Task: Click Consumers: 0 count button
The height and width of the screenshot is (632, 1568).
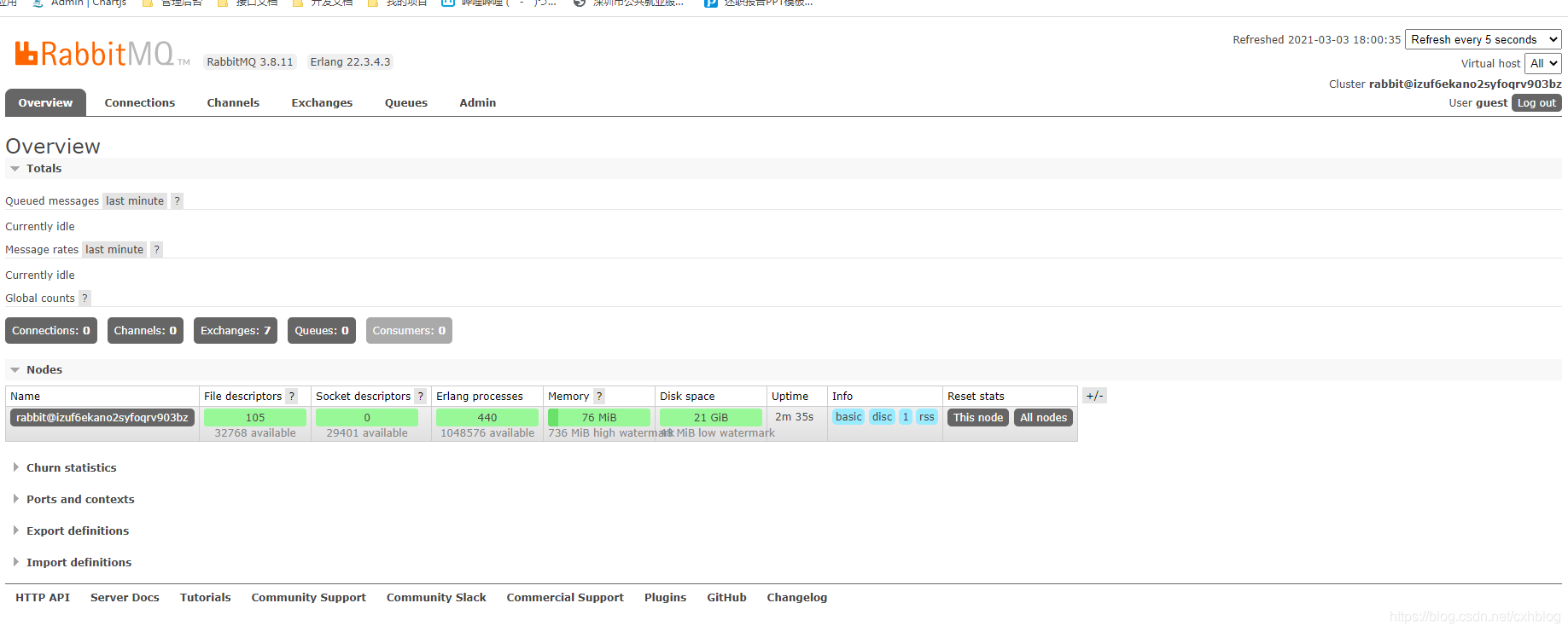Action: pyautogui.click(x=409, y=331)
